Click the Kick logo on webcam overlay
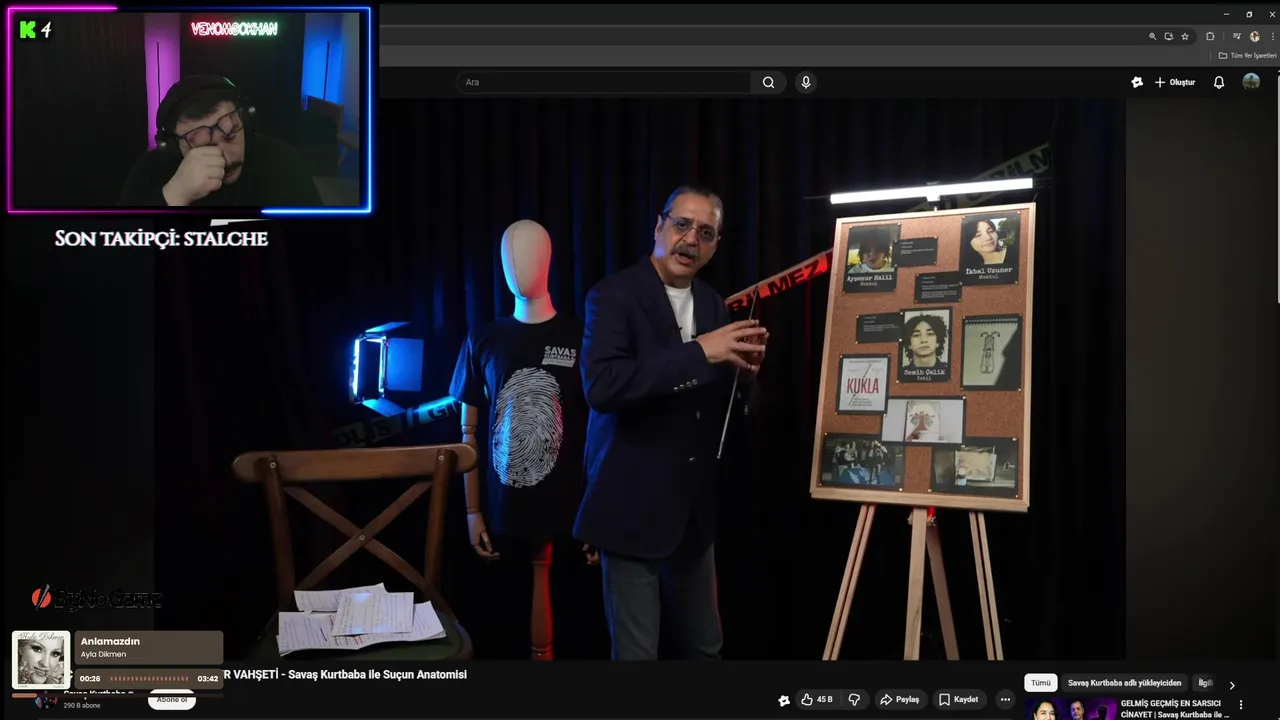 [28, 30]
